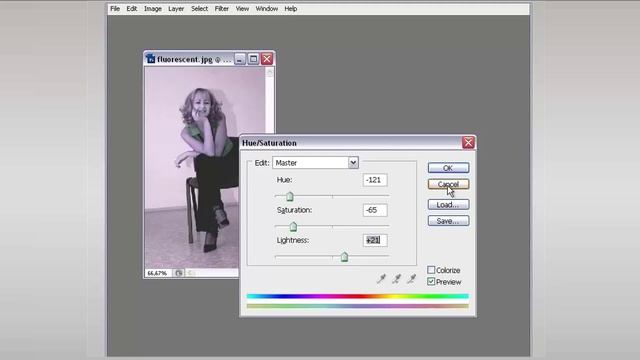
Task: Click the 66.67% zoom level field
Action: pos(159,273)
